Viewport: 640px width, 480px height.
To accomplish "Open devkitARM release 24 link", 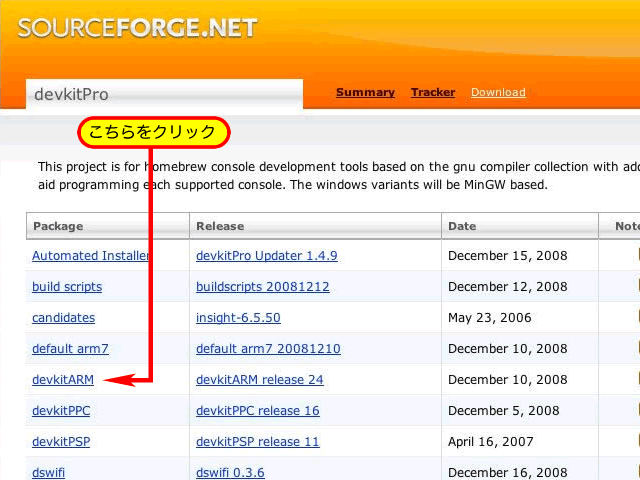I will click(x=260, y=380).
